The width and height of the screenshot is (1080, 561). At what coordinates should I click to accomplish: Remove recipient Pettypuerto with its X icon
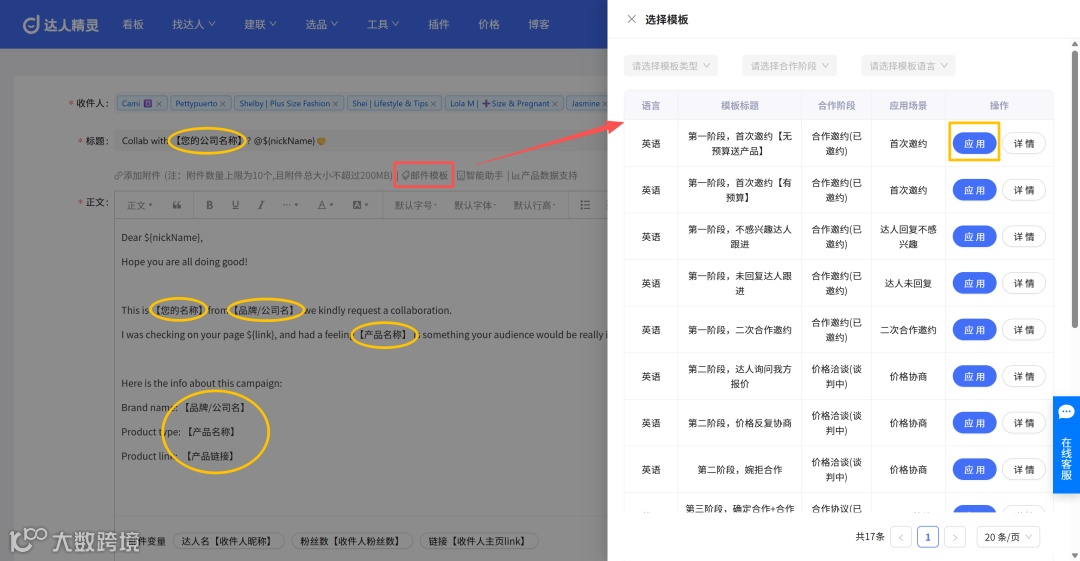coord(222,104)
